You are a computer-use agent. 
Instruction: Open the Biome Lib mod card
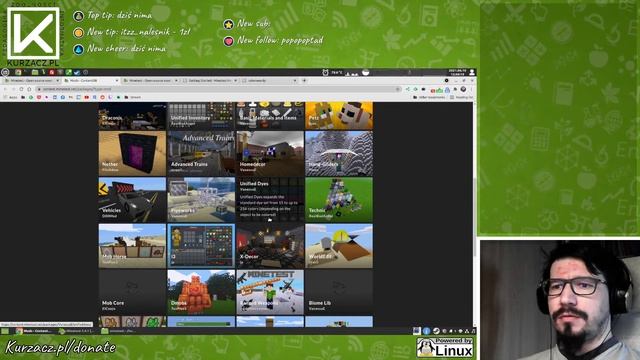(x=339, y=292)
